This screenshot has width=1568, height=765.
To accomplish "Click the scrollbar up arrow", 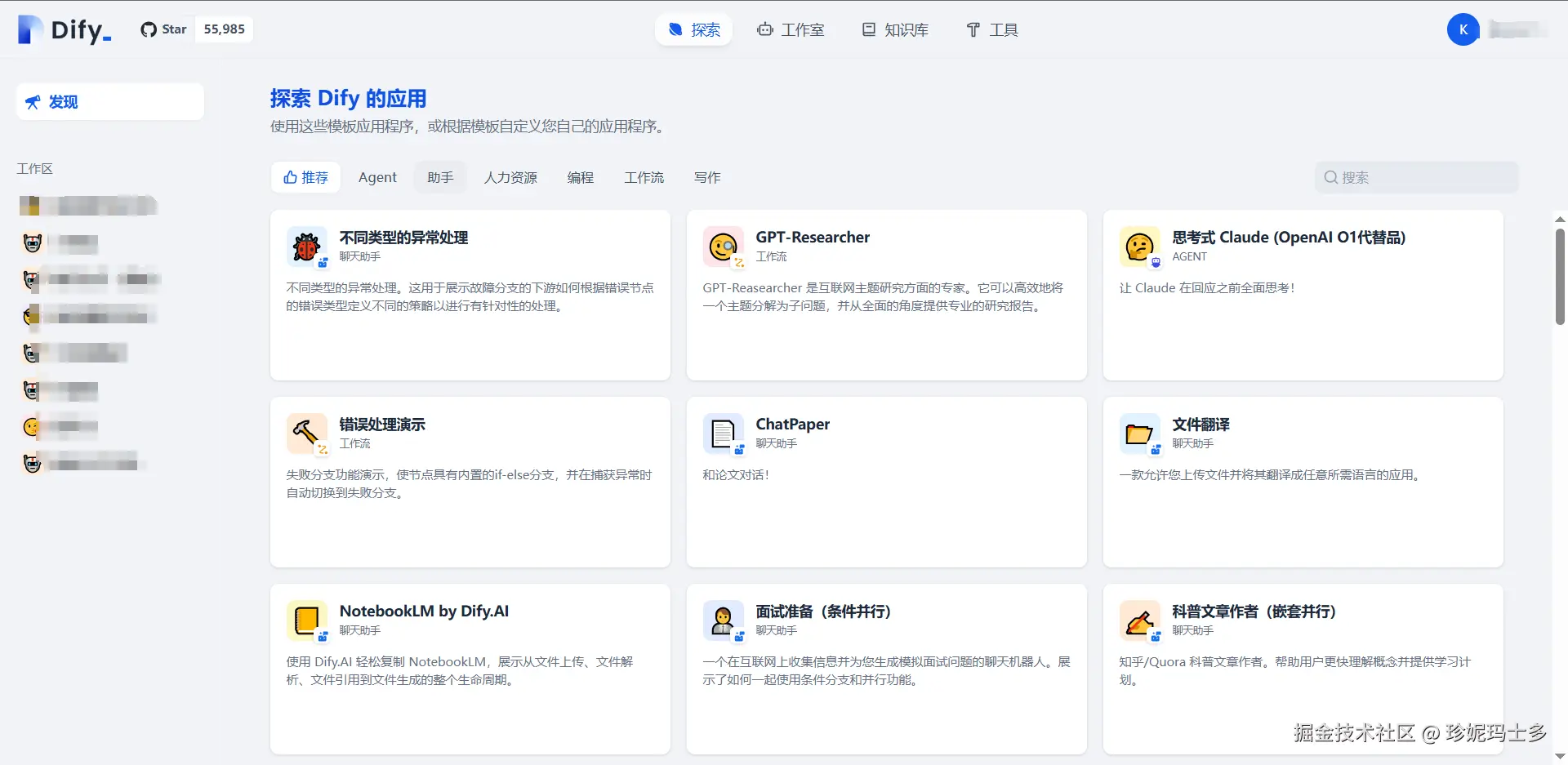I will (x=1560, y=219).
